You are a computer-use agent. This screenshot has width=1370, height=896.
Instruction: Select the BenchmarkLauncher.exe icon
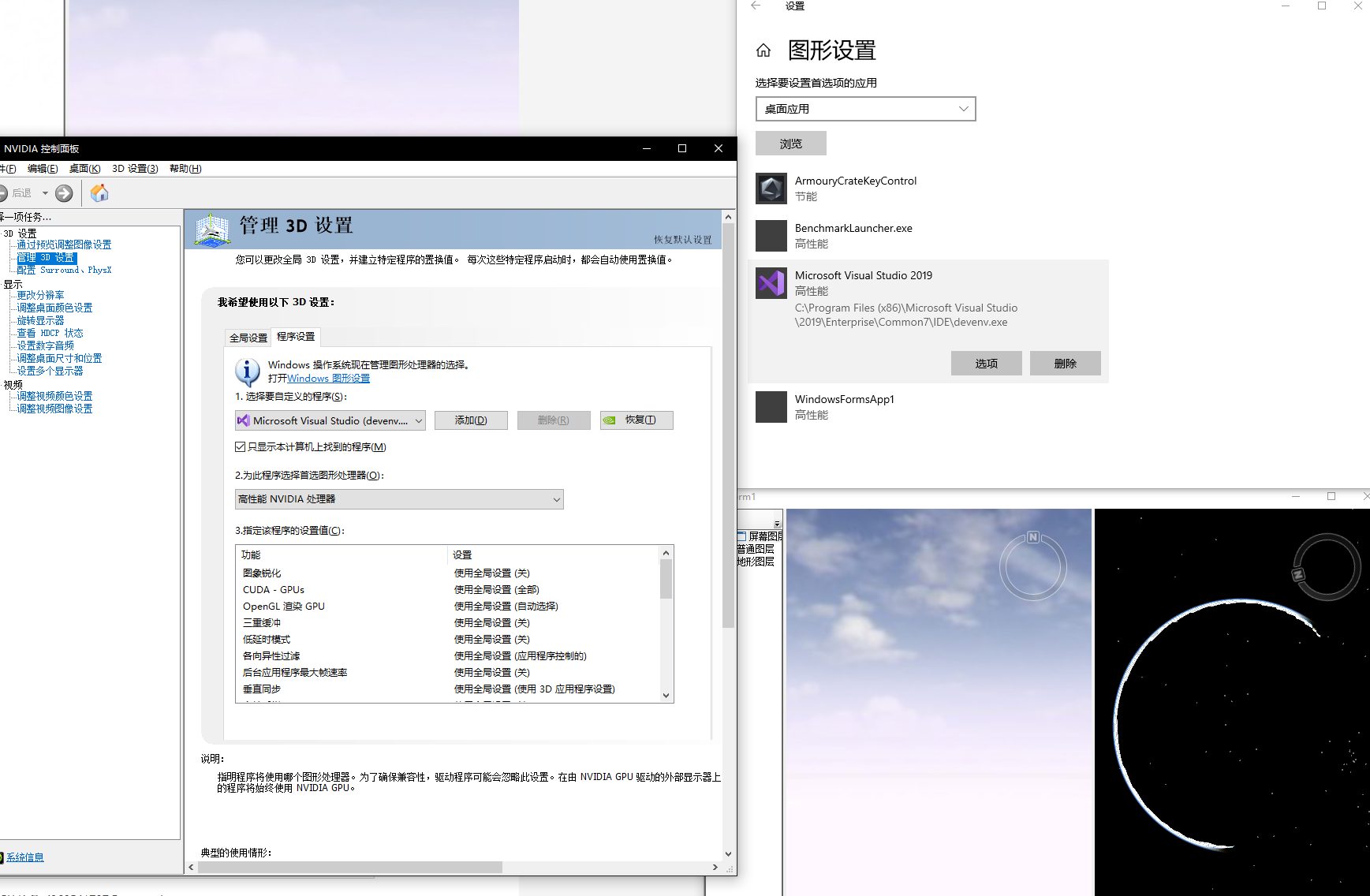pyautogui.click(x=771, y=236)
